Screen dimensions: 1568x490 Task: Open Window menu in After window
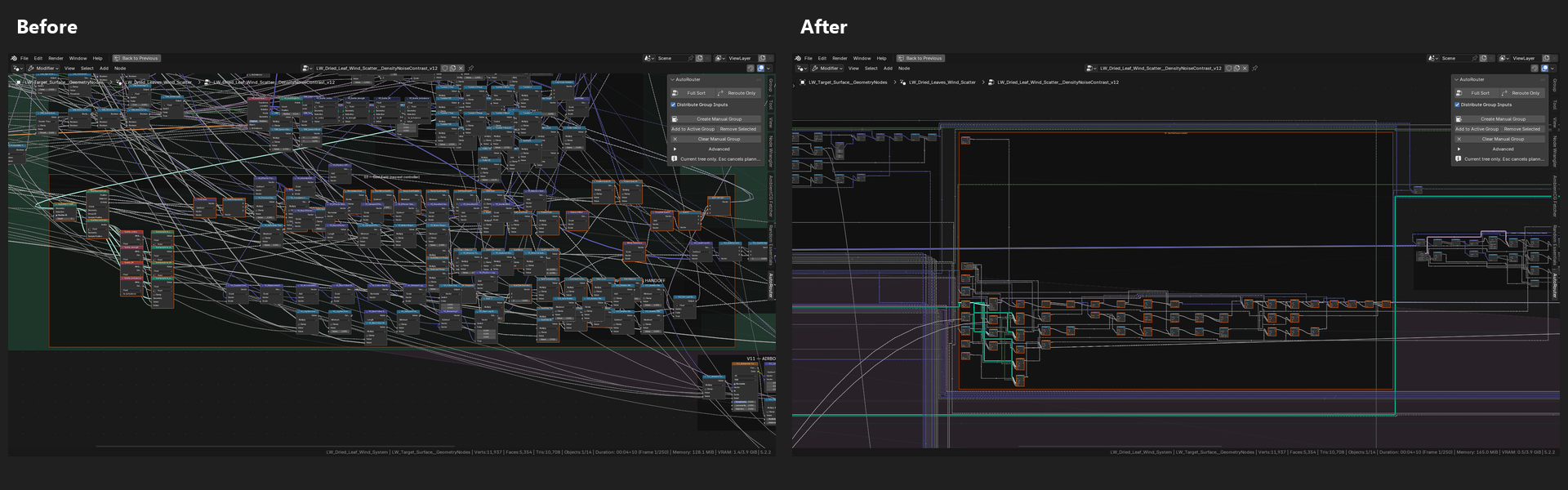click(x=862, y=58)
